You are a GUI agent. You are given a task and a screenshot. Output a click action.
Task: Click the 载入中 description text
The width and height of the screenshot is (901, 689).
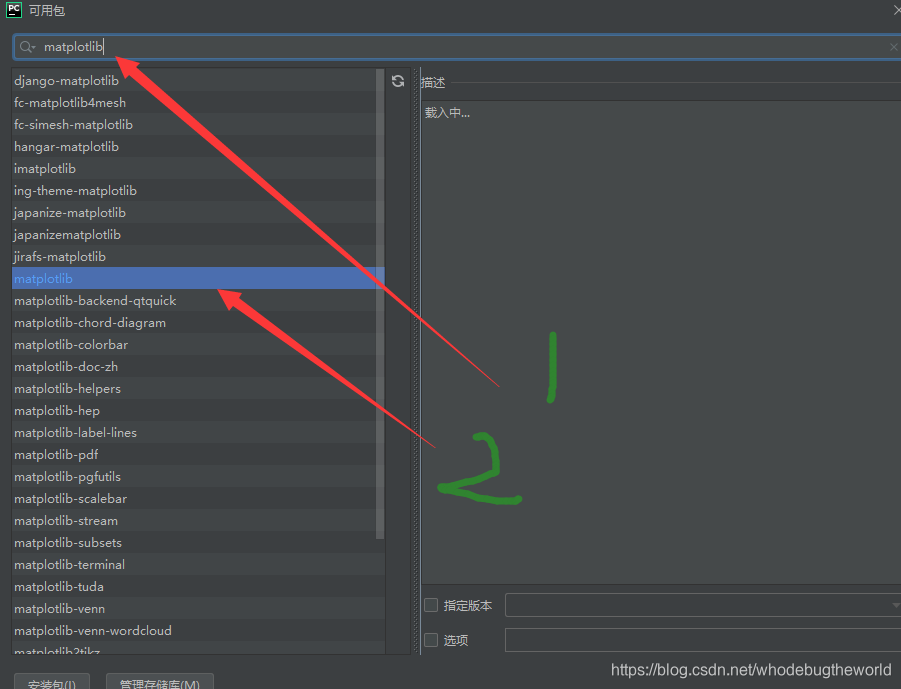[447, 113]
